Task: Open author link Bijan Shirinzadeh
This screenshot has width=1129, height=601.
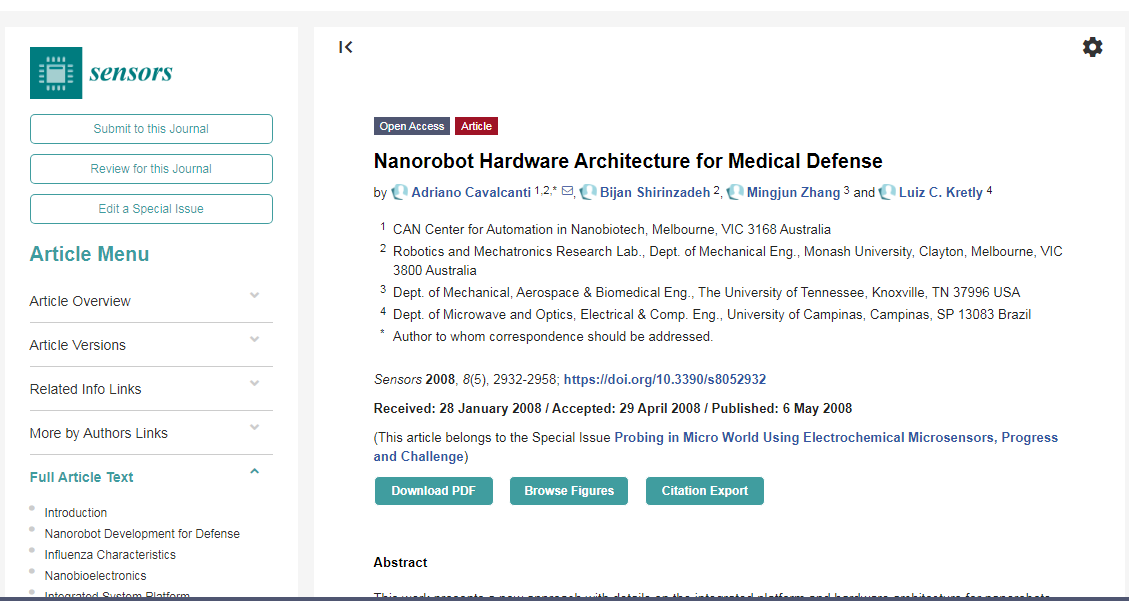Action: coord(655,192)
